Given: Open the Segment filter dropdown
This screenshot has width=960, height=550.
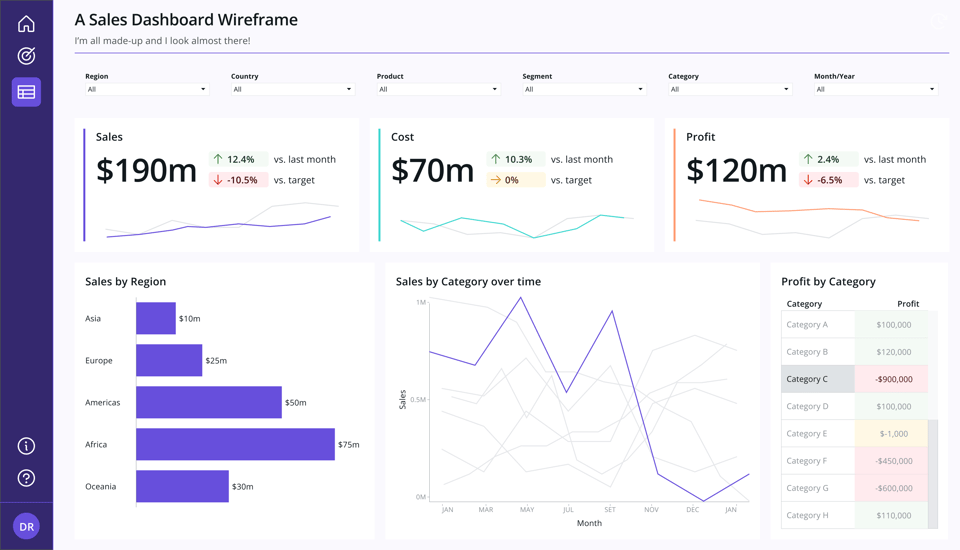Looking at the screenshot, I should [584, 89].
